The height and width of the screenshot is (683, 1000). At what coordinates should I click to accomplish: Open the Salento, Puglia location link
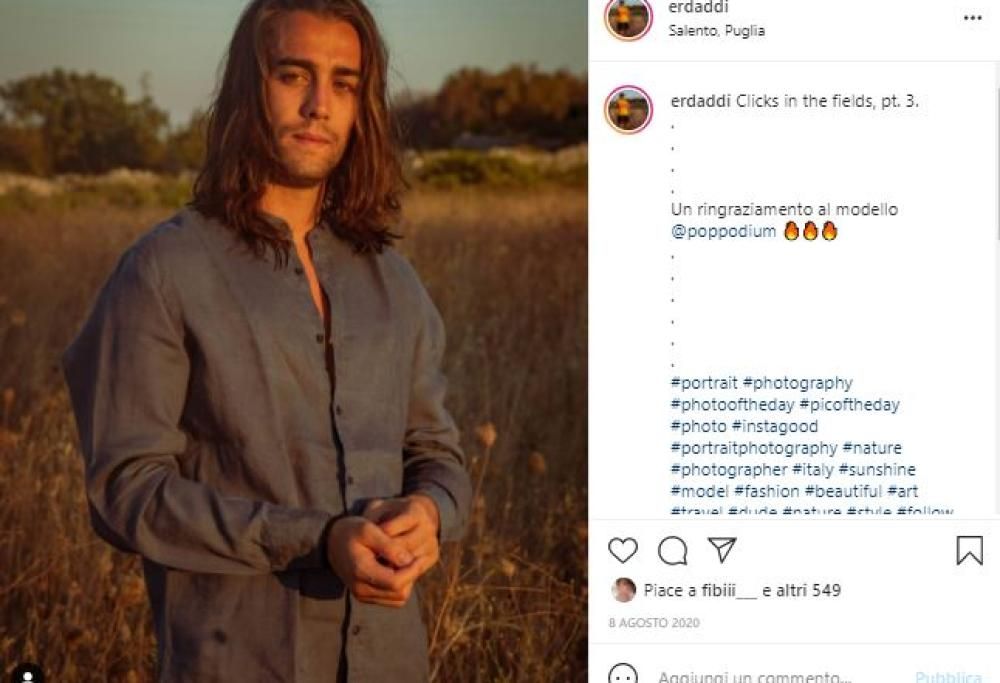click(x=716, y=31)
